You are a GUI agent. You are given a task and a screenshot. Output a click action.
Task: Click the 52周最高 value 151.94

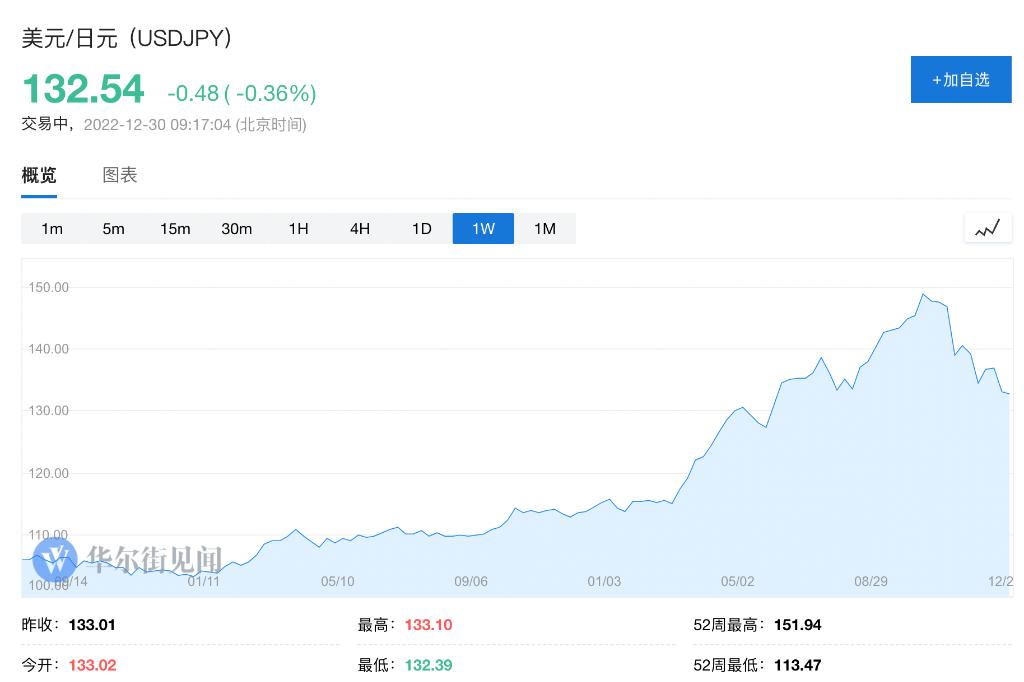tap(797, 625)
